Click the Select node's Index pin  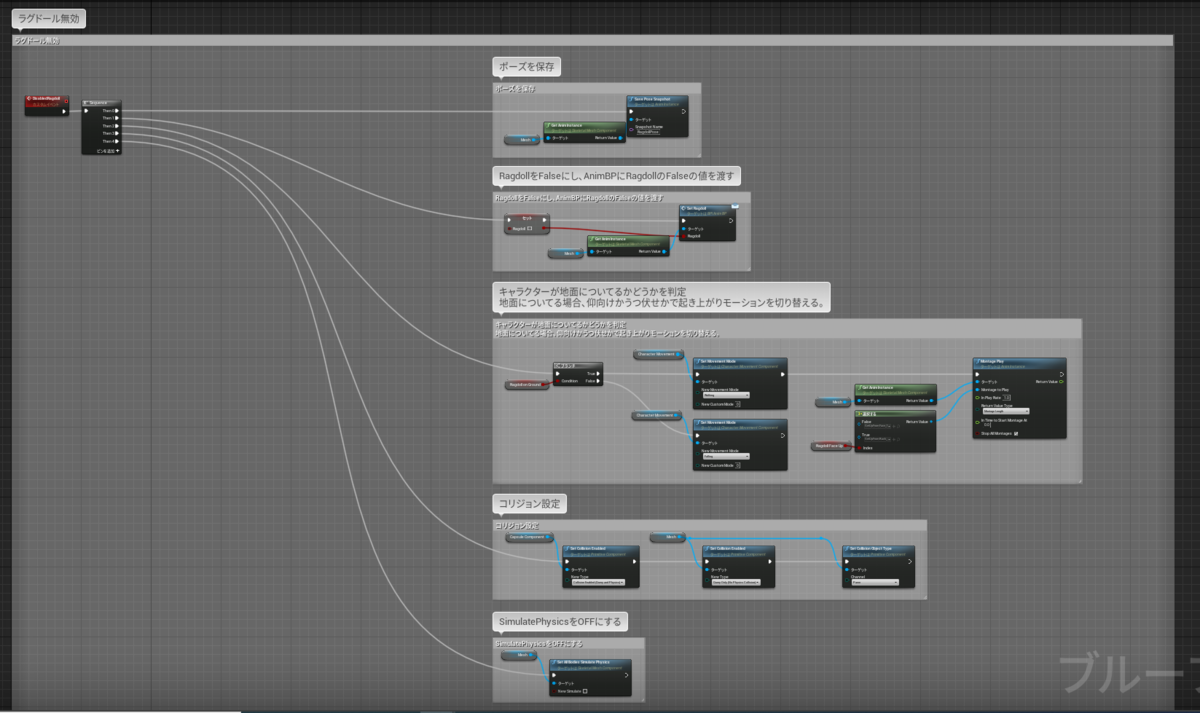click(x=859, y=448)
